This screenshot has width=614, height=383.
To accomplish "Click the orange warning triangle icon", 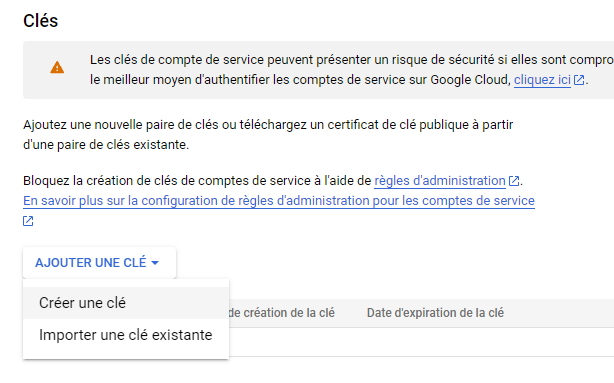I will click(57, 68).
